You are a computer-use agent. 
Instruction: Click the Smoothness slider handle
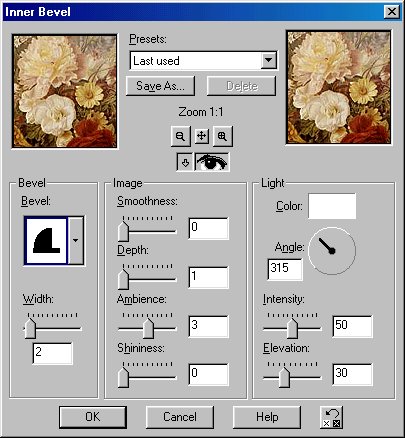click(x=123, y=231)
